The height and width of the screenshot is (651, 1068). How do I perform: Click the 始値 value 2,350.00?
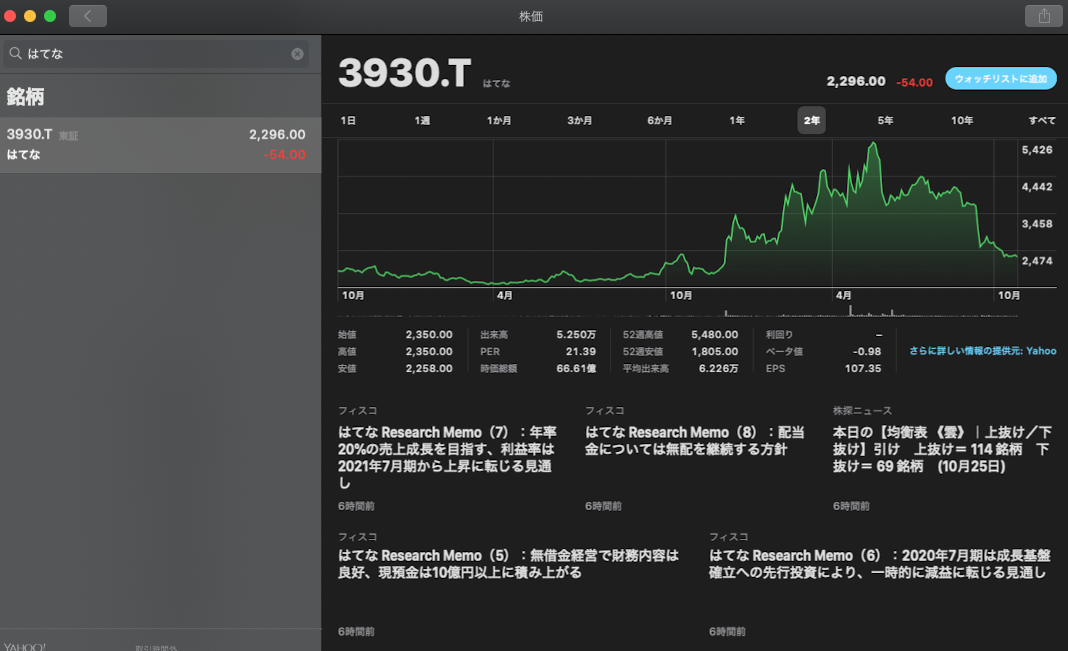coord(429,334)
